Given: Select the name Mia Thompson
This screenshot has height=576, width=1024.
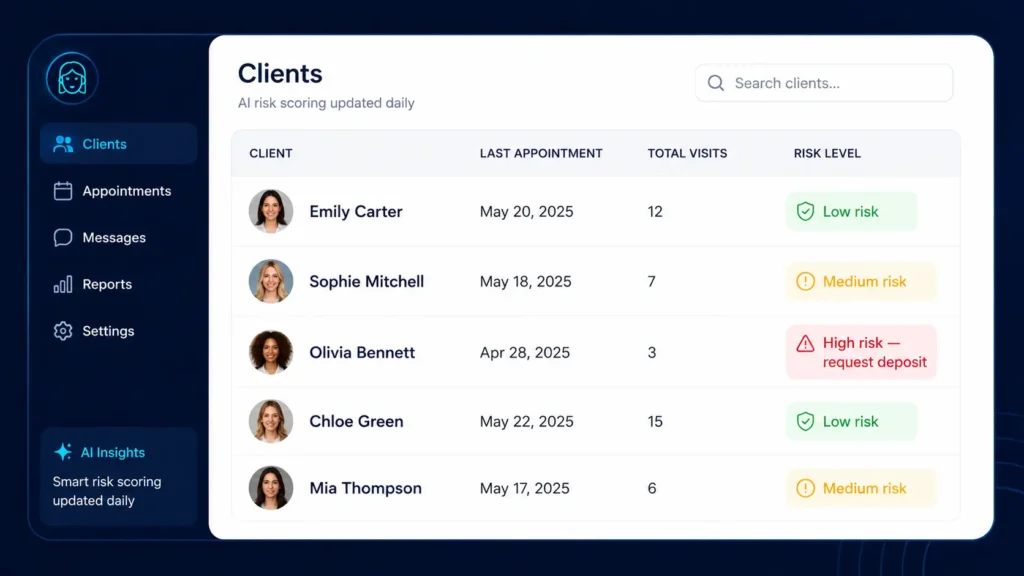Looking at the screenshot, I should (x=366, y=488).
